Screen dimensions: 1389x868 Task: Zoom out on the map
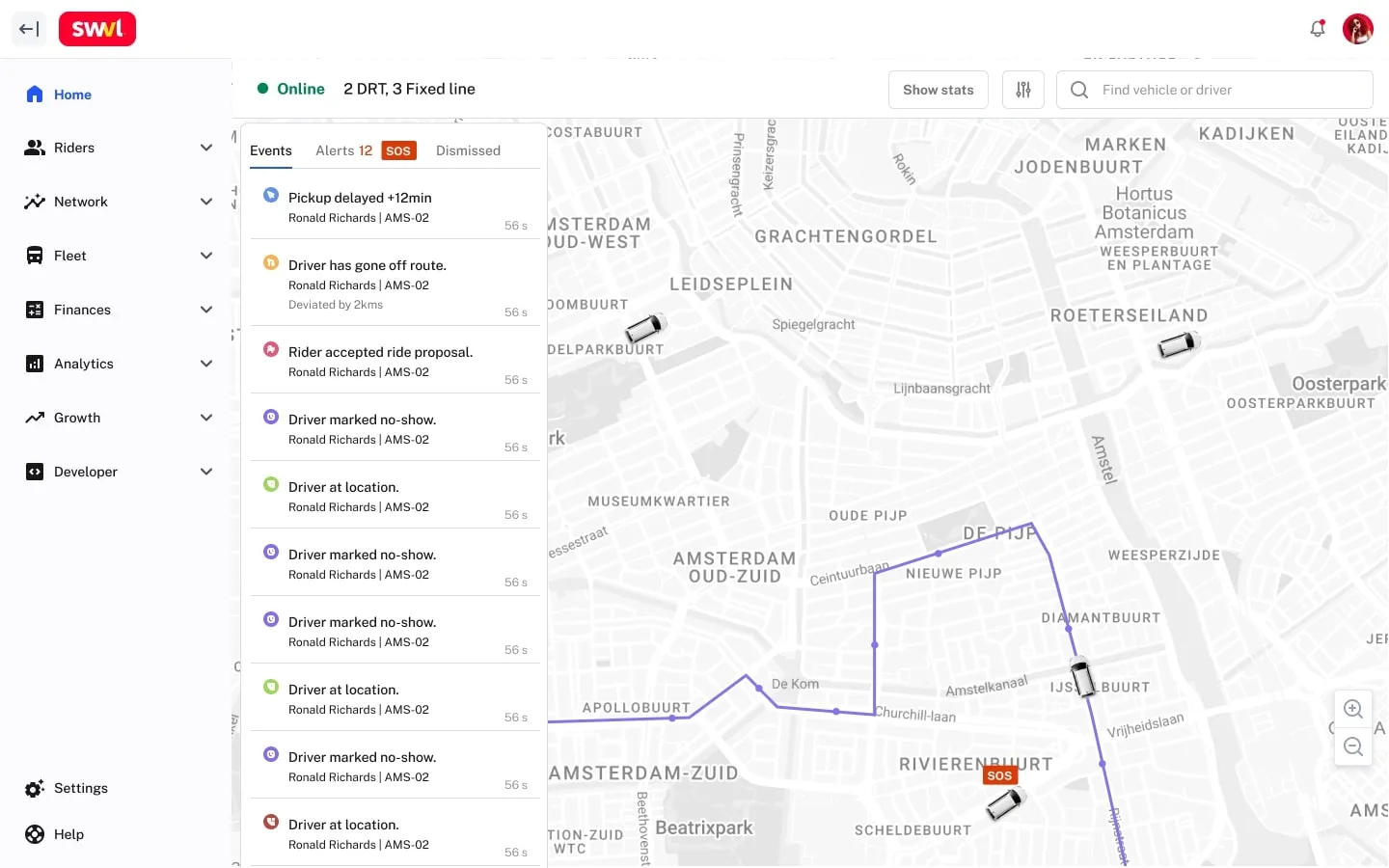(x=1353, y=747)
